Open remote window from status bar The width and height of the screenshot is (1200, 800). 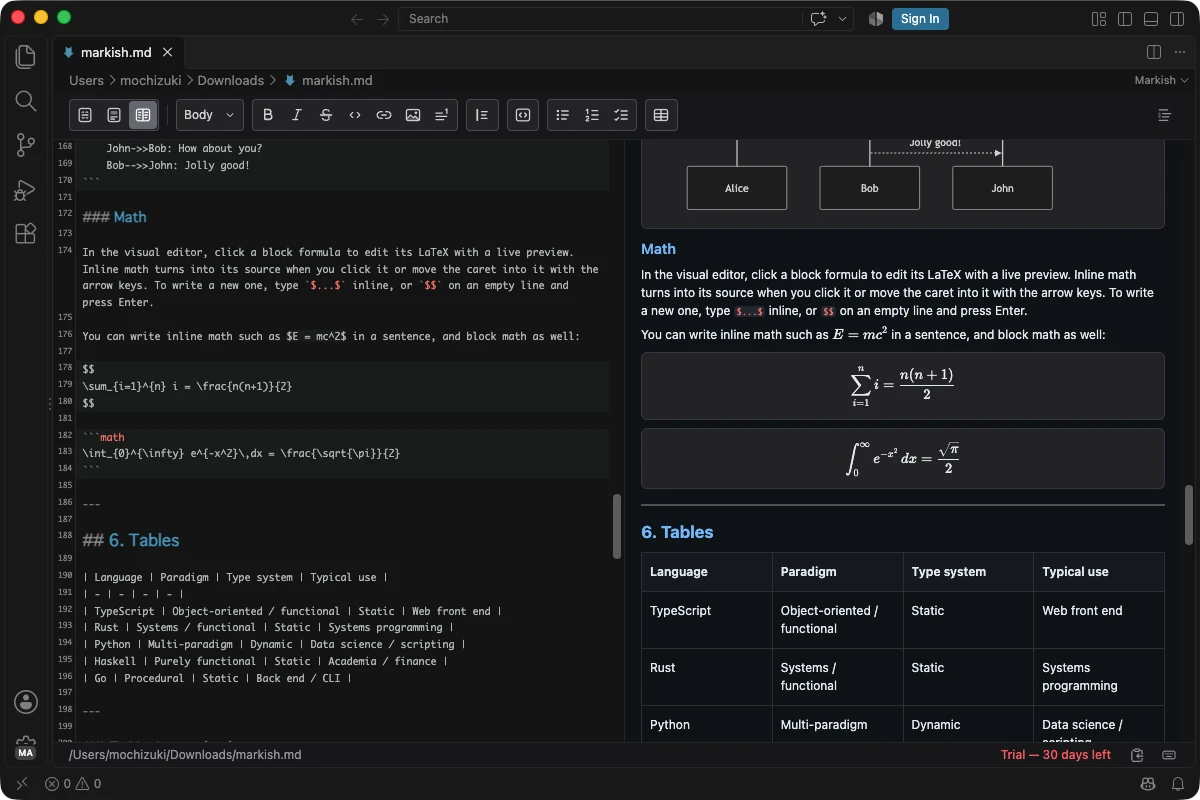(x=21, y=784)
